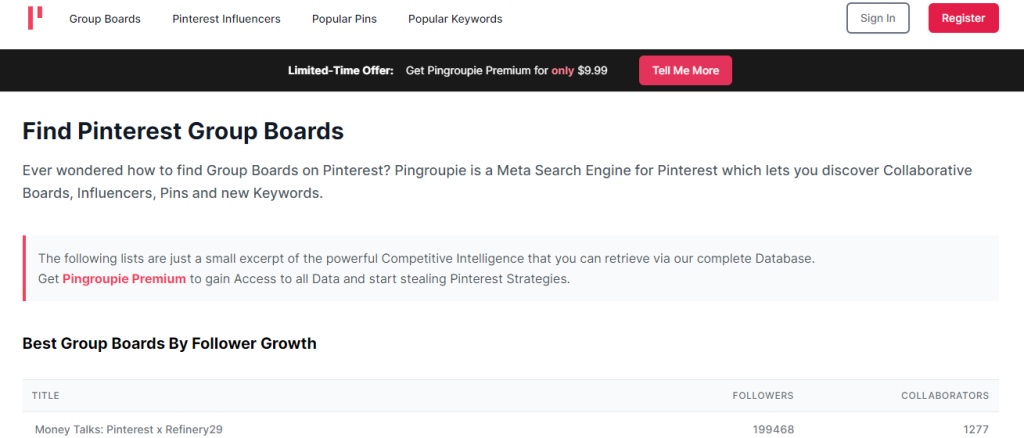Follow the Pingroupie Premium link
1024x438 pixels.
pyautogui.click(x=124, y=279)
